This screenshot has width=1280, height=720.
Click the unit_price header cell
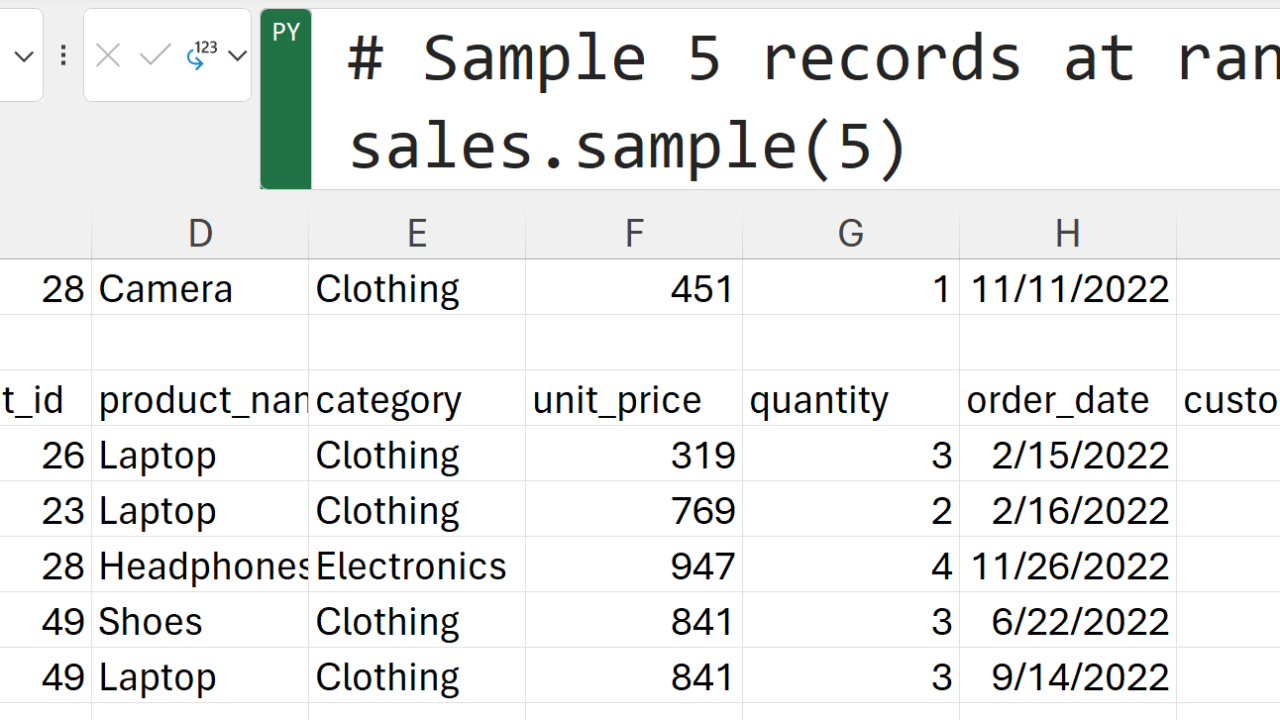(634, 400)
